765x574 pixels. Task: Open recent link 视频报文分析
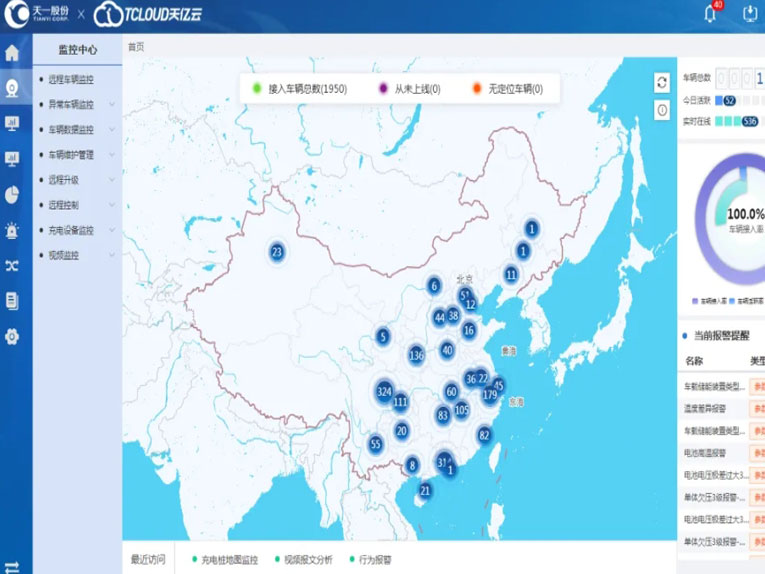click(307, 560)
